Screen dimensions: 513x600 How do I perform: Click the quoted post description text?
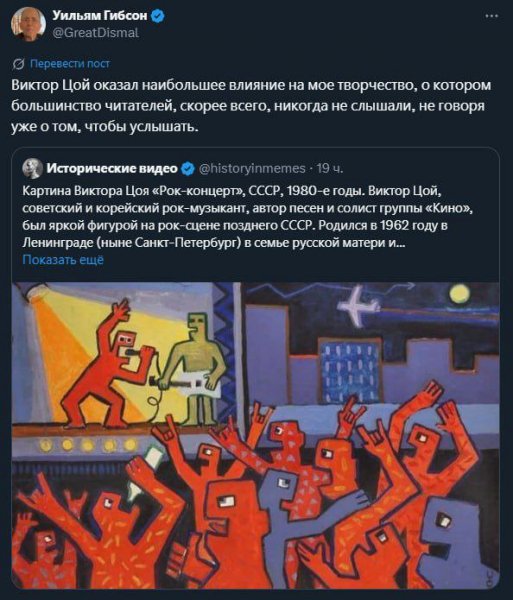[x=248, y=217]
